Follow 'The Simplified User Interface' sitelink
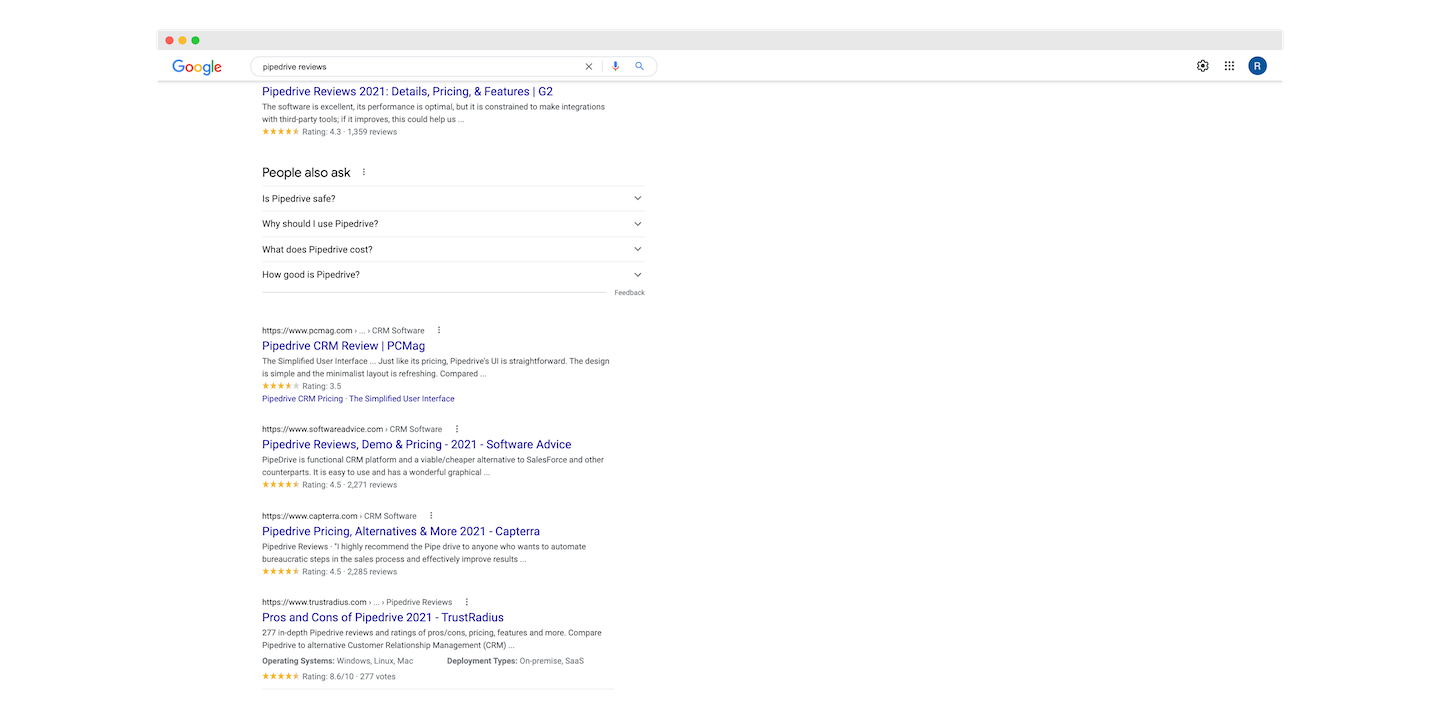The height and width of the screenshot is (722, 1440). coord(402,399)
